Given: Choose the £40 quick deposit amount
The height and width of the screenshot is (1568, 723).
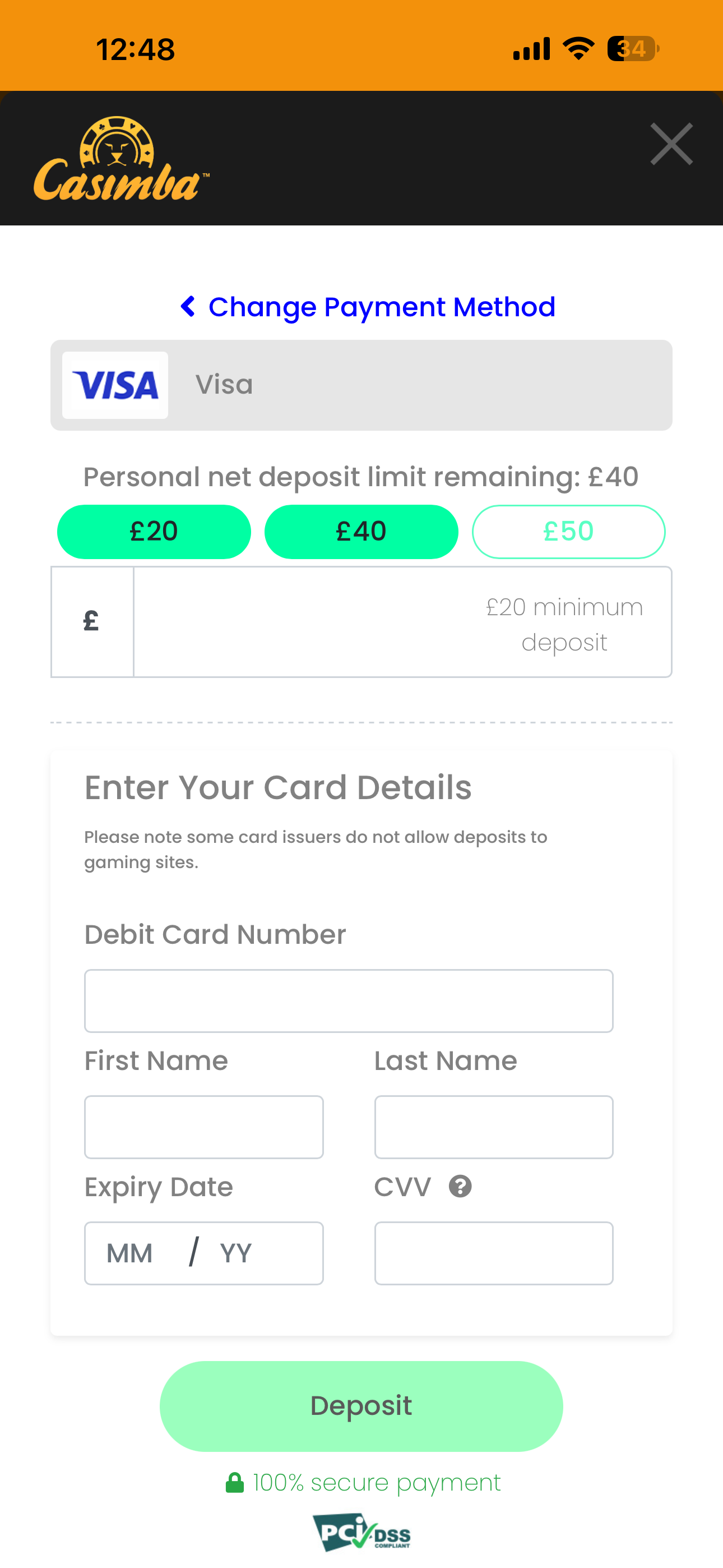Looking at the screenshot, I should (361, 532).
